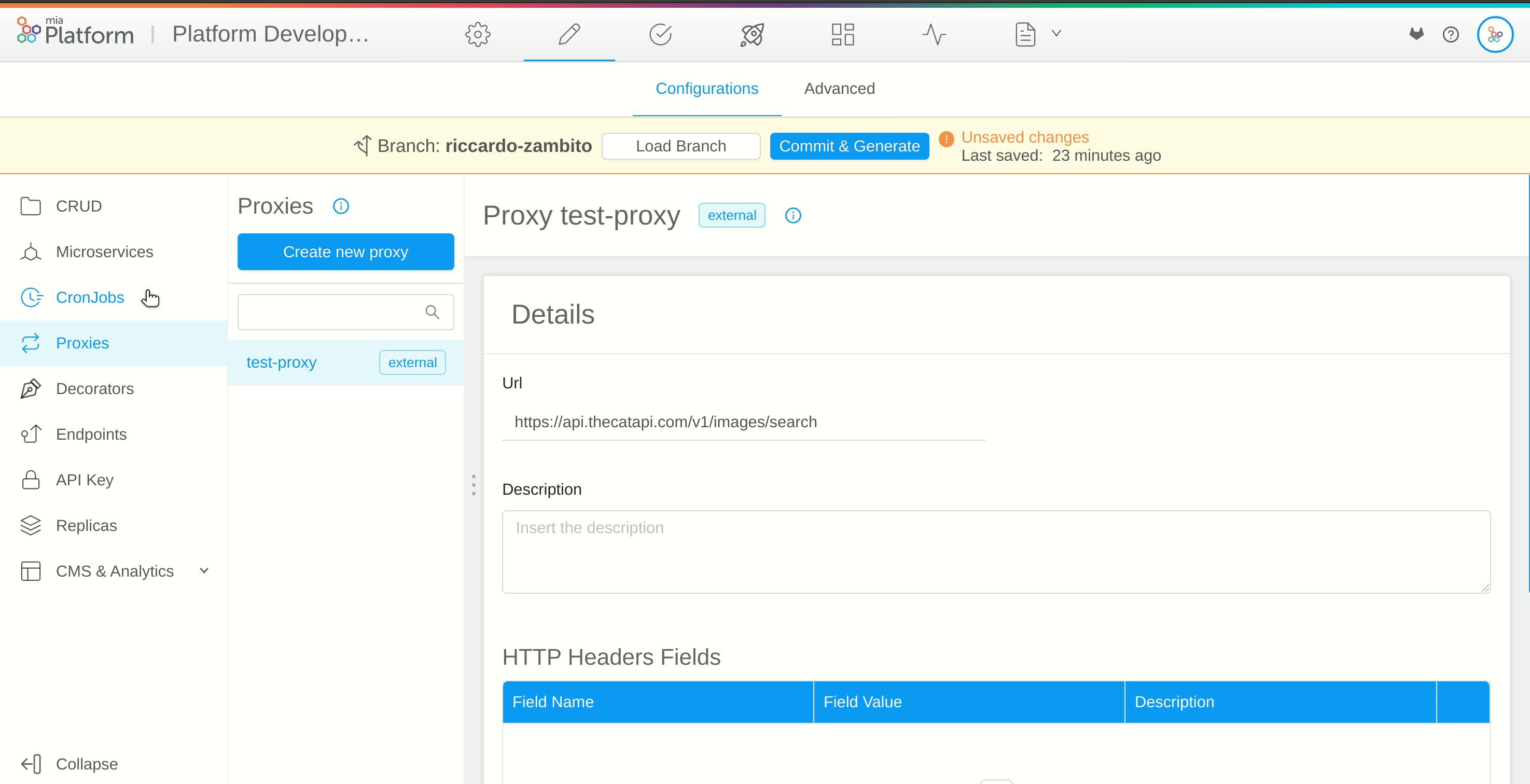Create a new proxy
The width and height of the screenshot is (1530, 784).
(x=345, y=251)
